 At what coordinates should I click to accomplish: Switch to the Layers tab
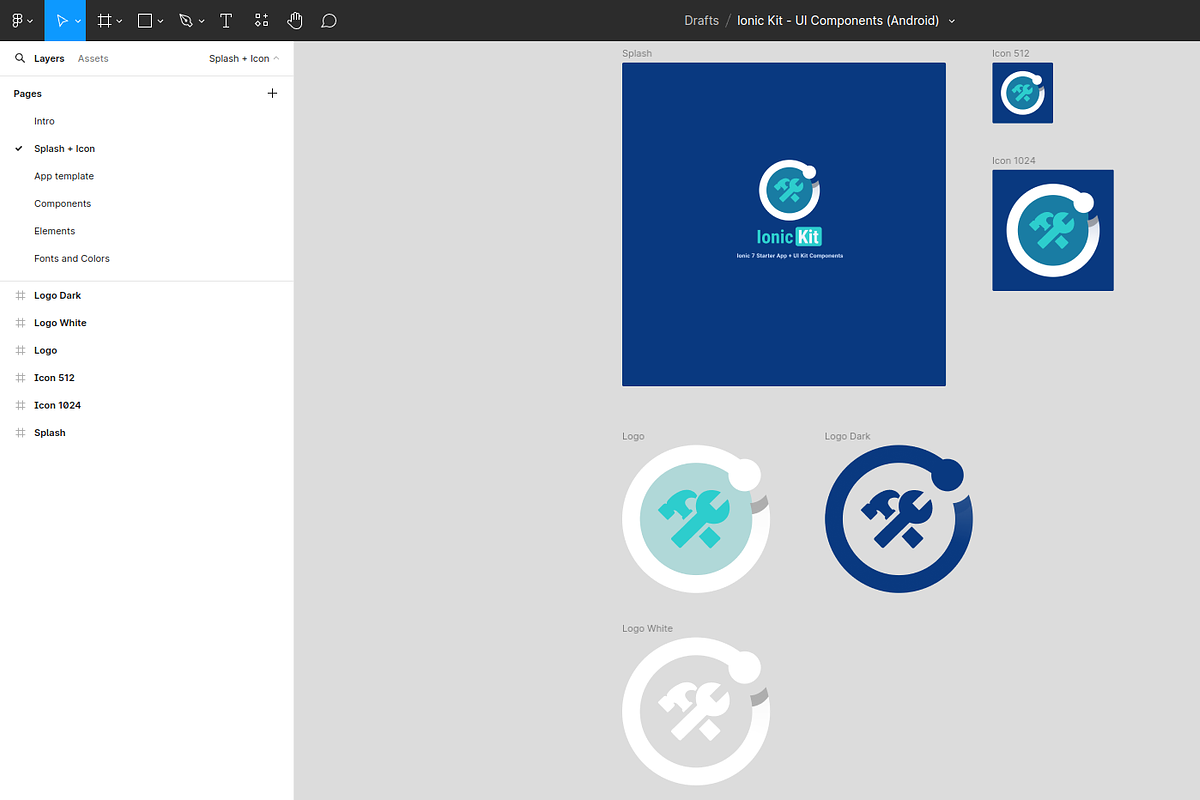pos(49,59)
